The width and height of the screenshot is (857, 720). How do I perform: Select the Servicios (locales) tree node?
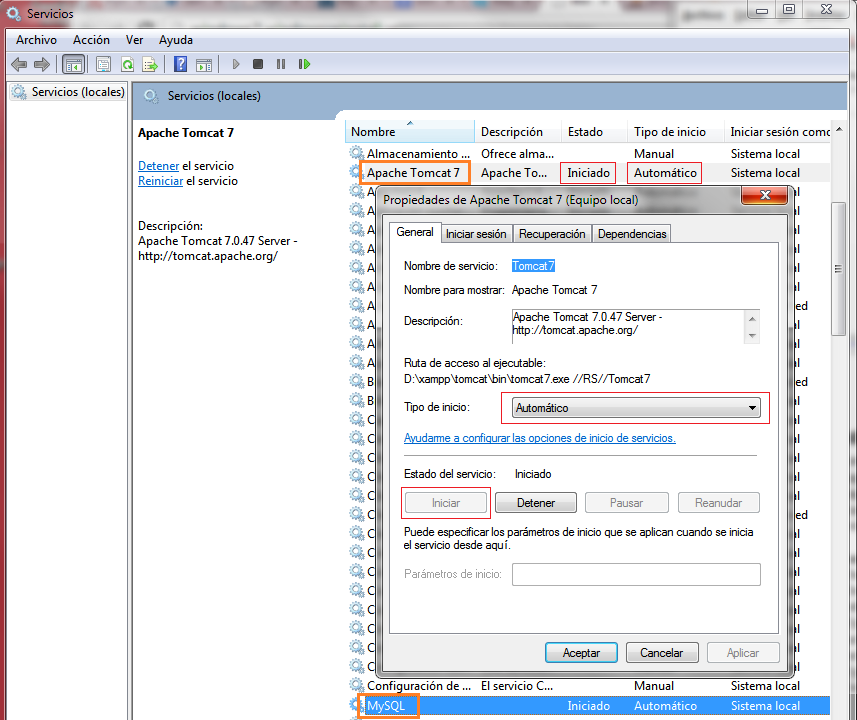[x=69, y=92]
